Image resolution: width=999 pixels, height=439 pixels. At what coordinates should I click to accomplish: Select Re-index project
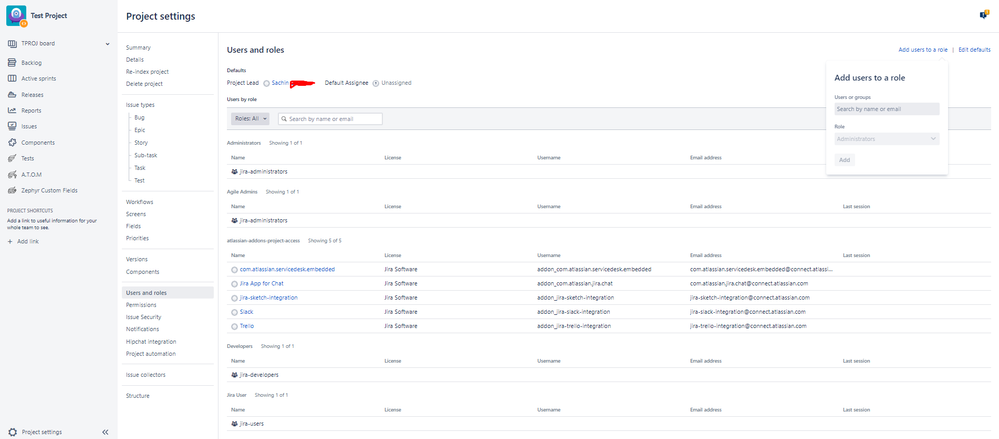click(147, 72)
